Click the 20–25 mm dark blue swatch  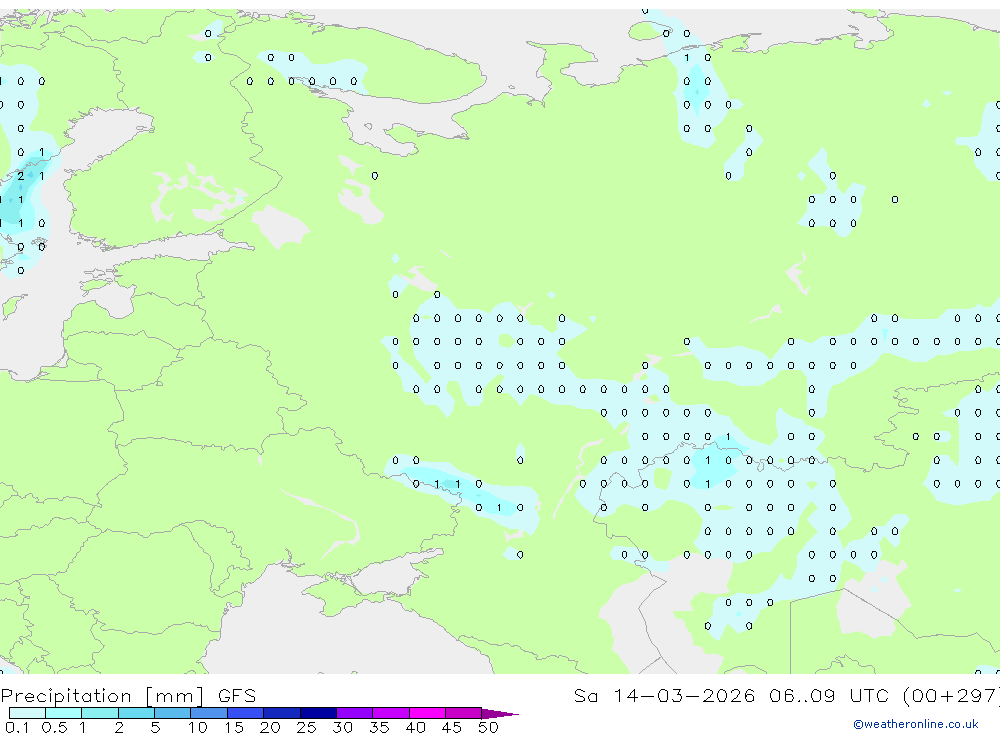[281, 713]
